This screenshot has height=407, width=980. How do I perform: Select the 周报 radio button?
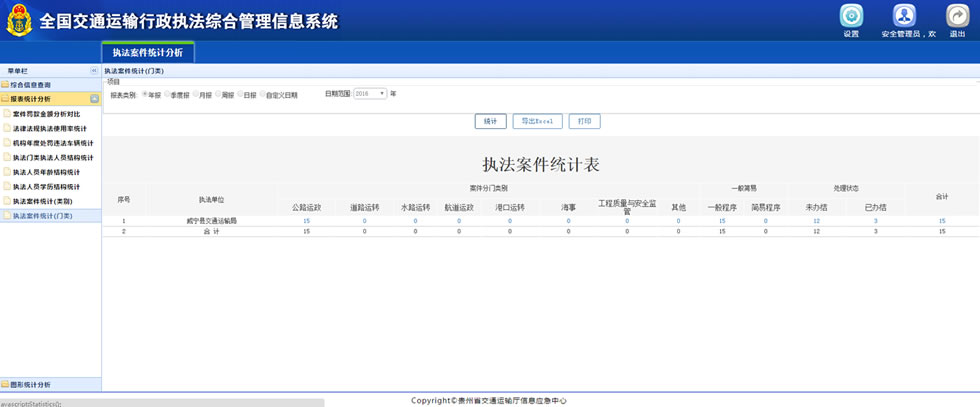click(218, 94)
